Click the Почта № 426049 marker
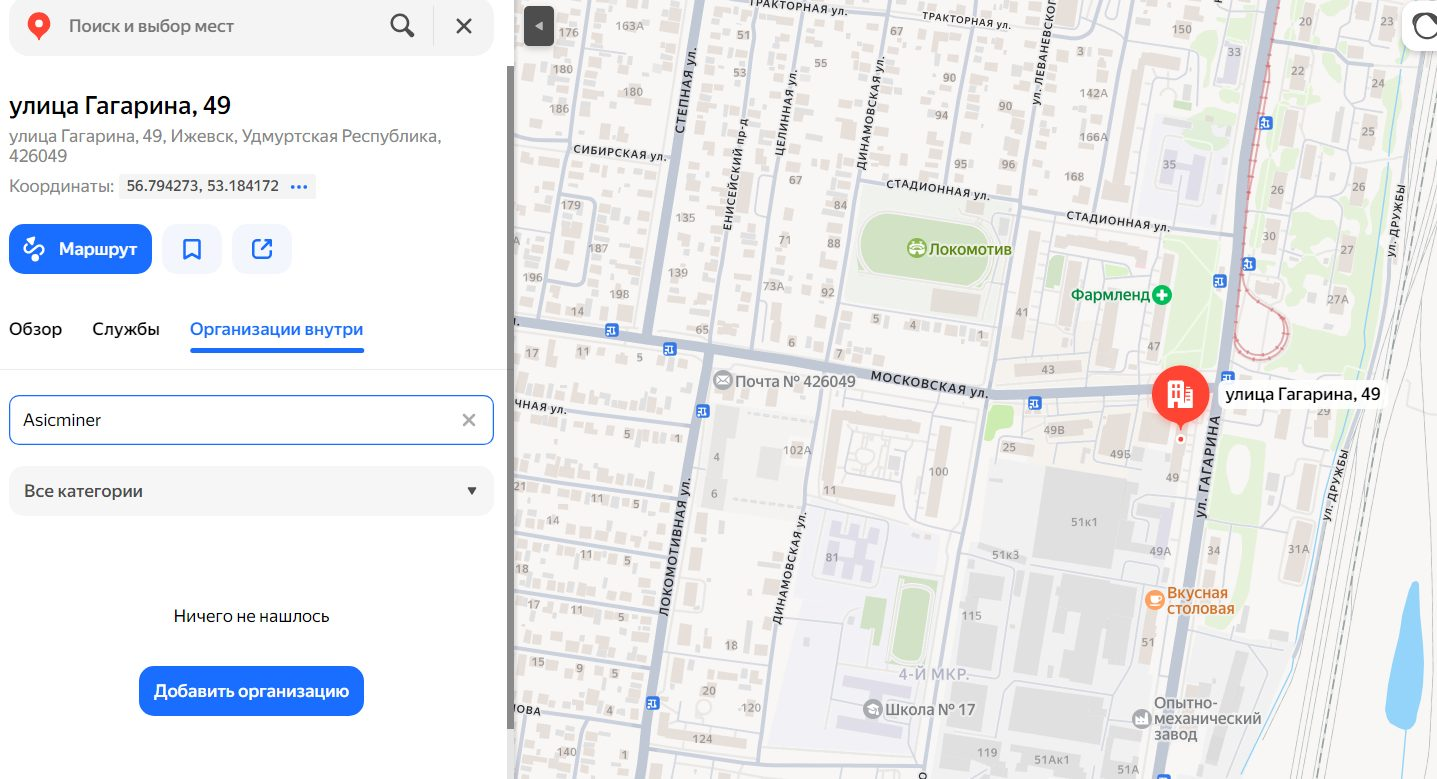The width and height of the screenshot is (1437, 779). tap(721, 381)
